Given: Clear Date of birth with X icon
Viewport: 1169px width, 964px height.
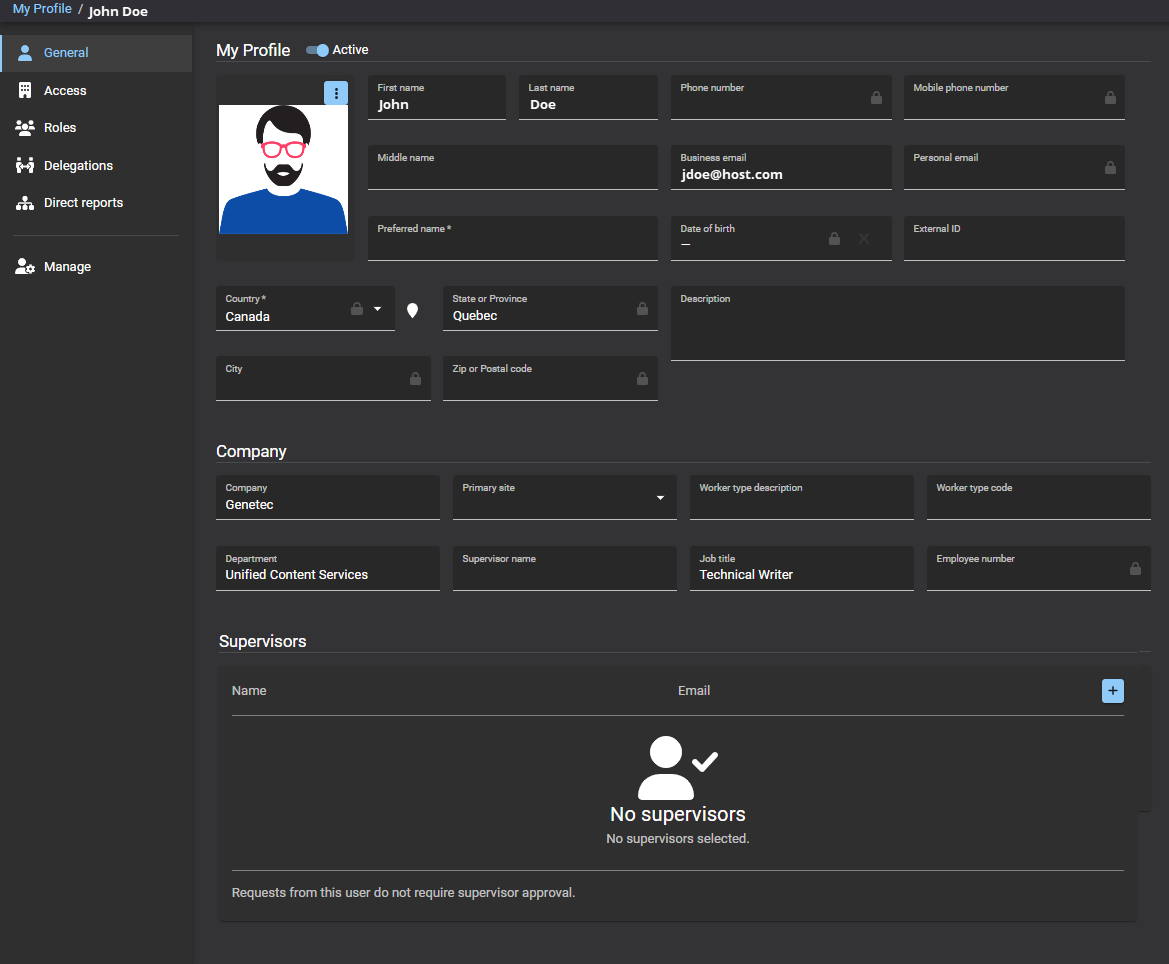Looking at the screenshot, I should (x=864, y=239).
